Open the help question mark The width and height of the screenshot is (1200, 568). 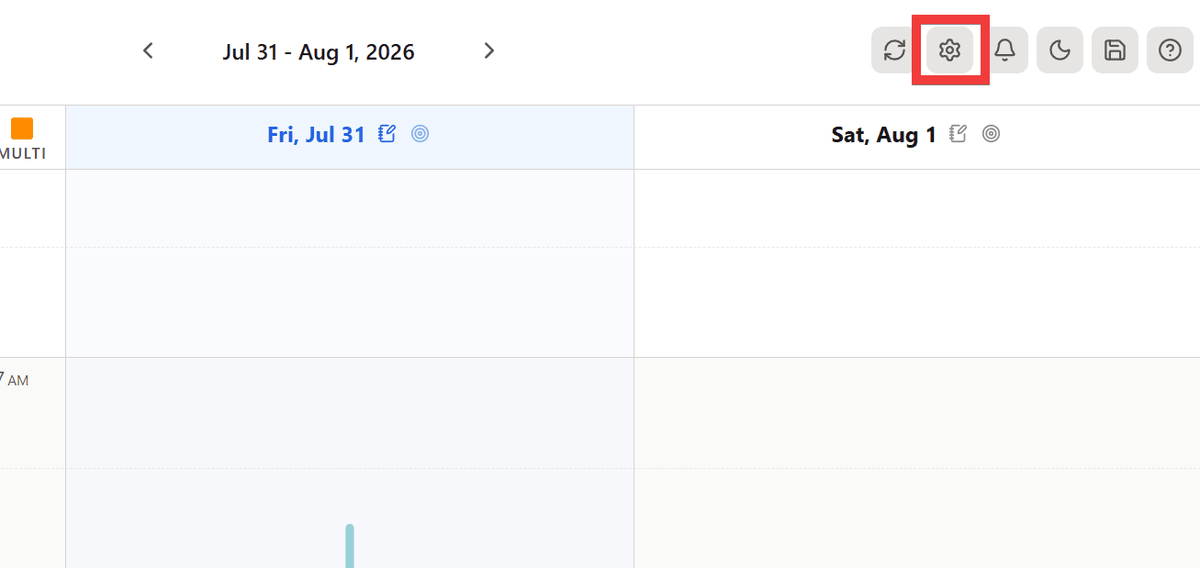[x=1170, y=51]
